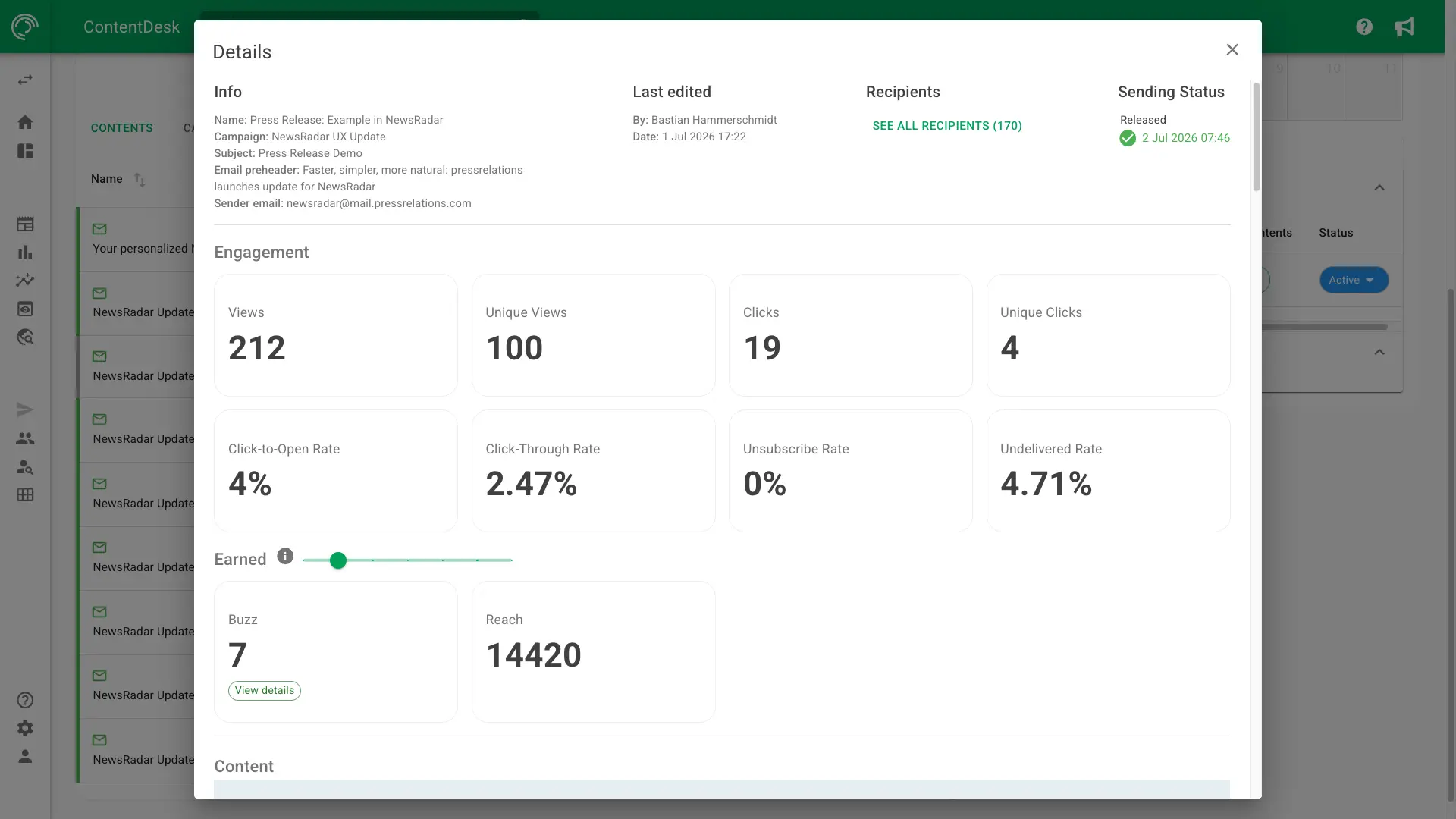Image resolution: width=1456 pixels, height=819 pixels.
Task: Click the Earned slider handle
Action: click(338, 560)
